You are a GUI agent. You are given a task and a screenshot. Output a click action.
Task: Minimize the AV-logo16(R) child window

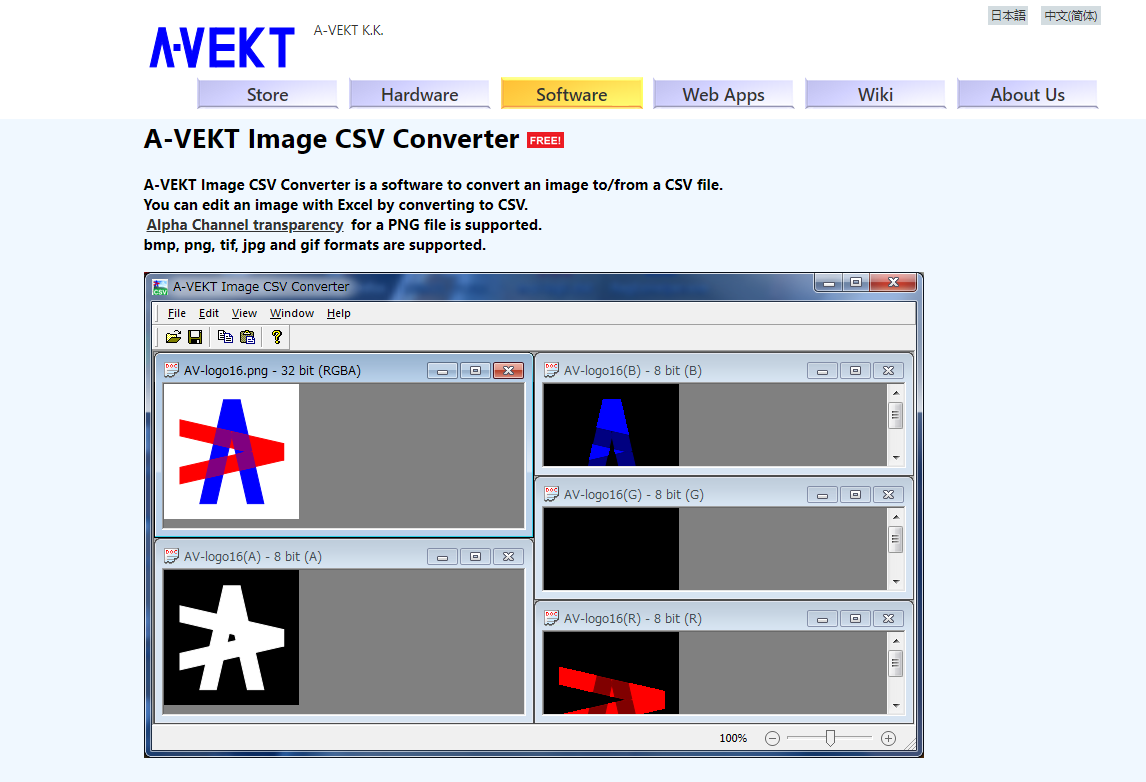point(822,619)
